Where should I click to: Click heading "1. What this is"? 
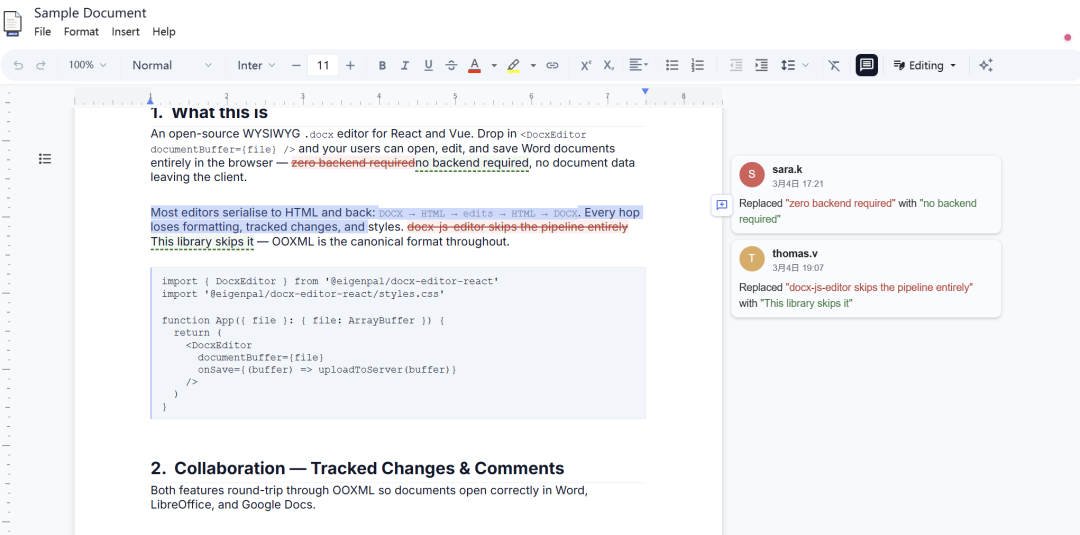(209, 112)
